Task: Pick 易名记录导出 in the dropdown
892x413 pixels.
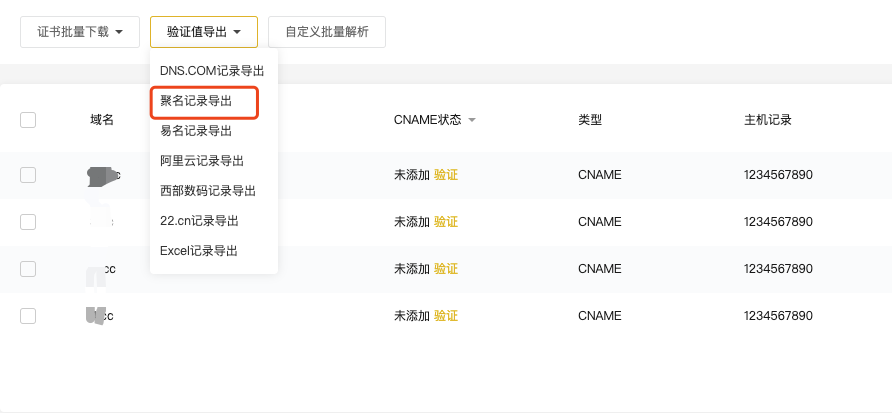Action: (x=196, y=131)
